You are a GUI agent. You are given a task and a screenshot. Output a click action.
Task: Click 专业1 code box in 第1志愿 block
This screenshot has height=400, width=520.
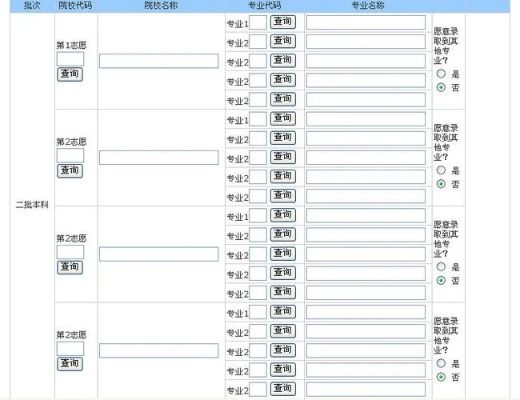[258, 23]
